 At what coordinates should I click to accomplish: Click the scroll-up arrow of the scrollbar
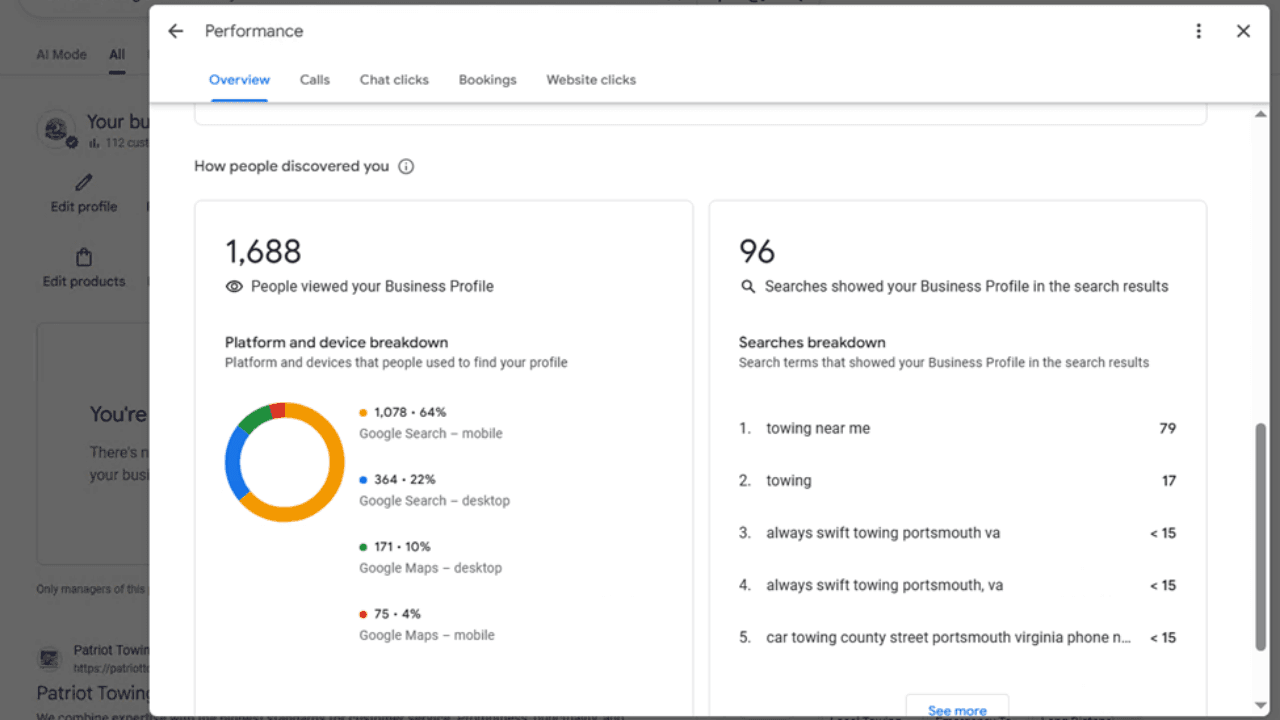click(1260, 115)
